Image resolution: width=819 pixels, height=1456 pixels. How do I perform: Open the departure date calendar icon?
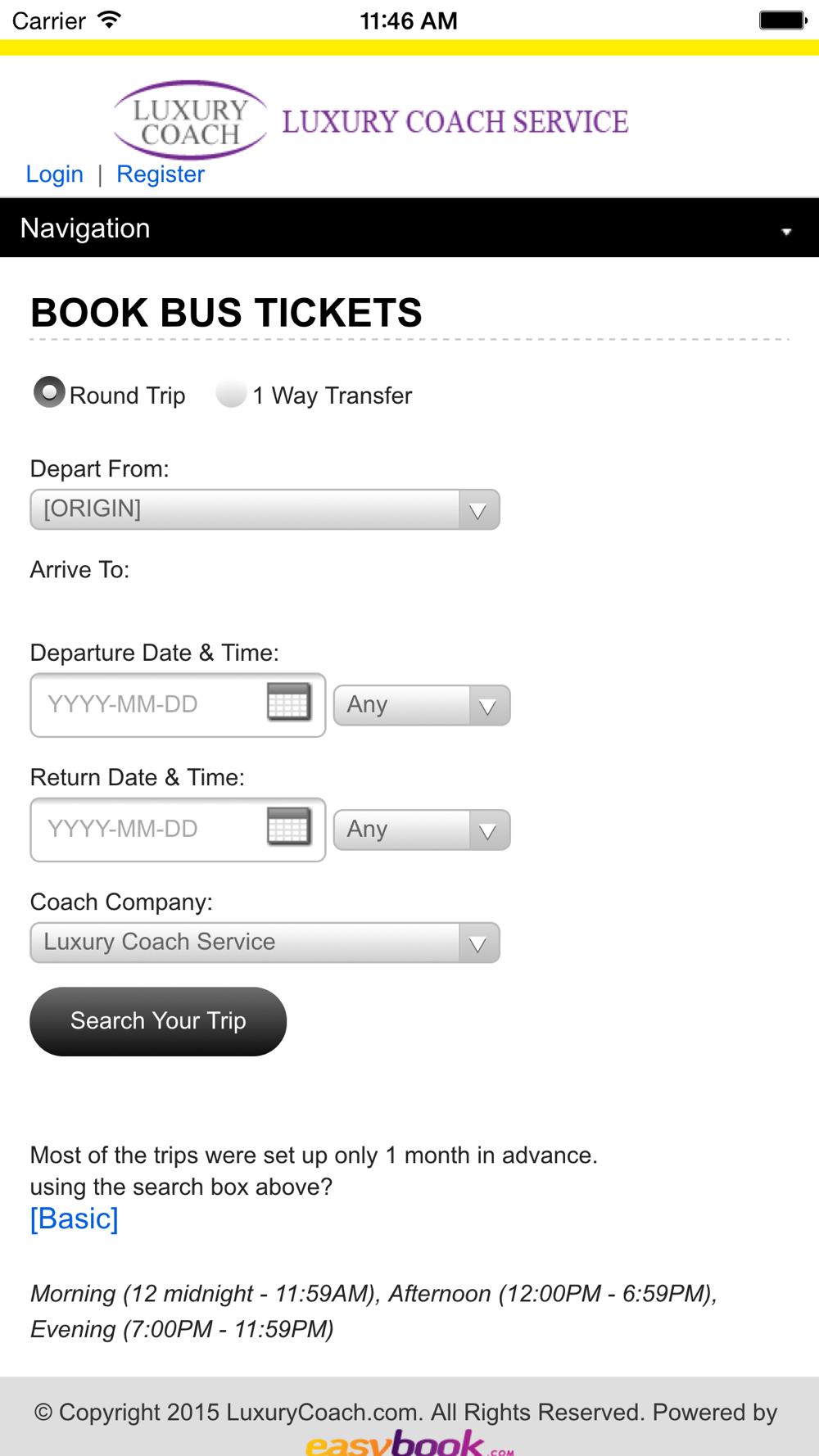pos(289,702)
